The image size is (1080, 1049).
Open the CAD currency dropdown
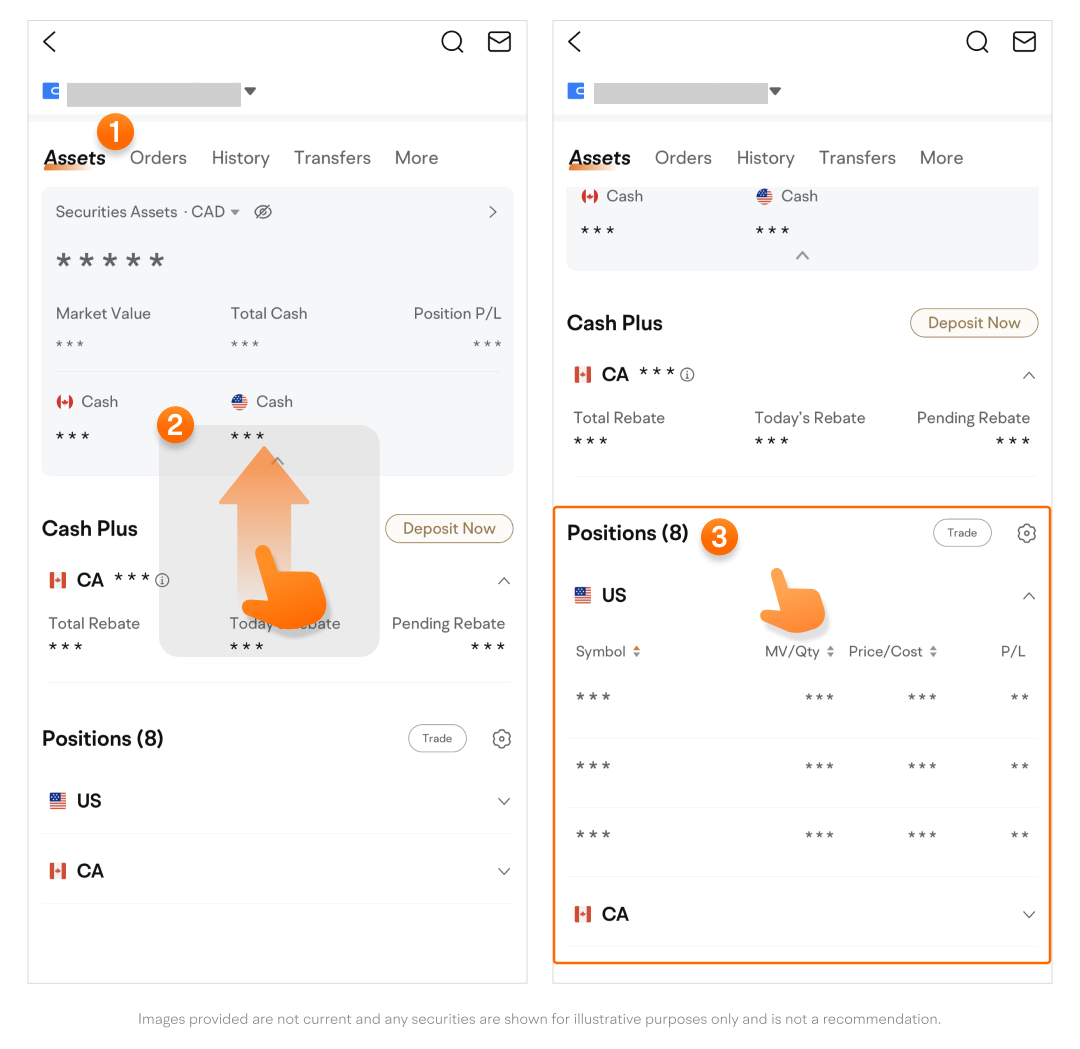pyautogui.click(x=234, y=212)
